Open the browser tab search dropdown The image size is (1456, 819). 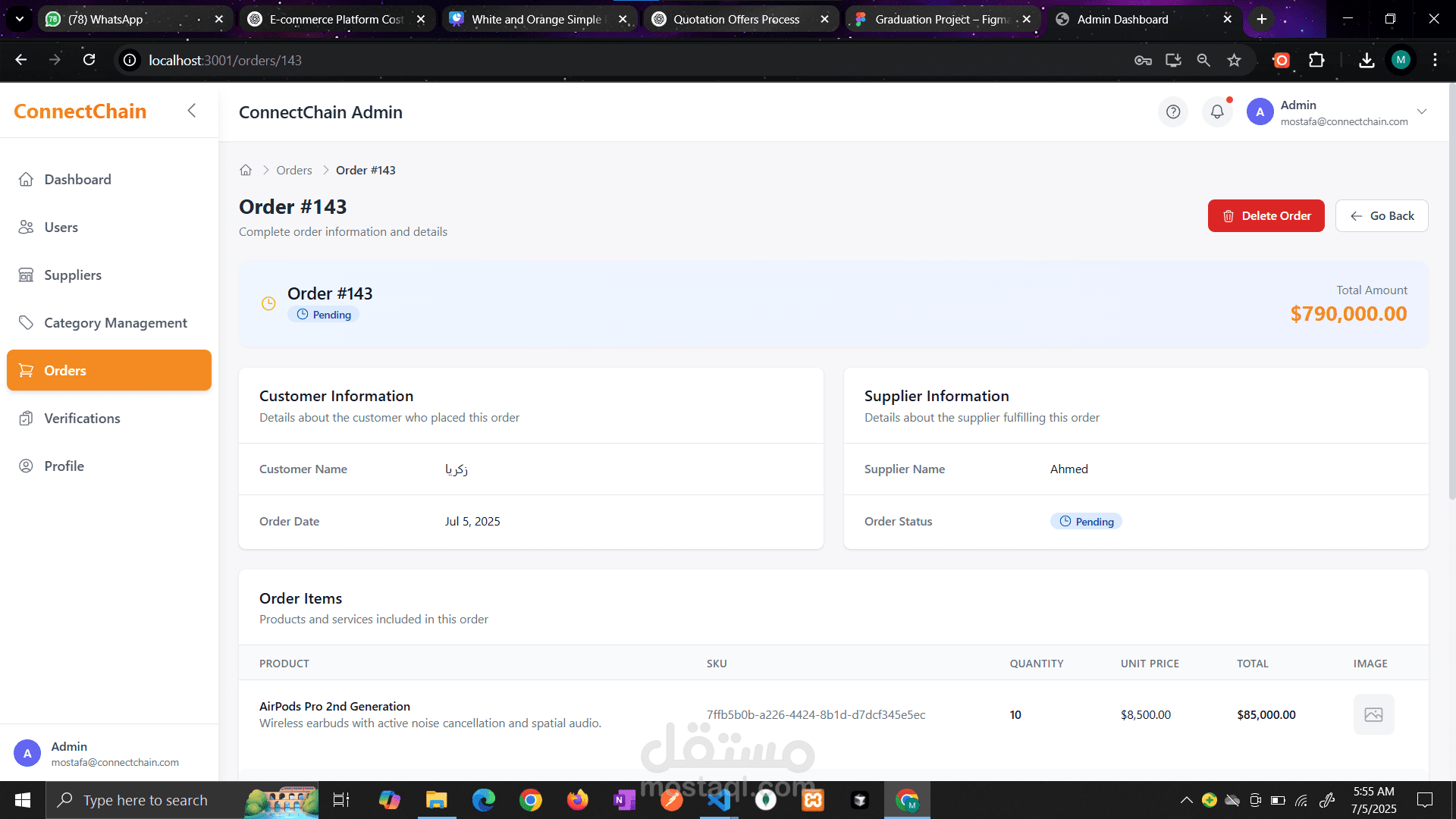point(20,19)
